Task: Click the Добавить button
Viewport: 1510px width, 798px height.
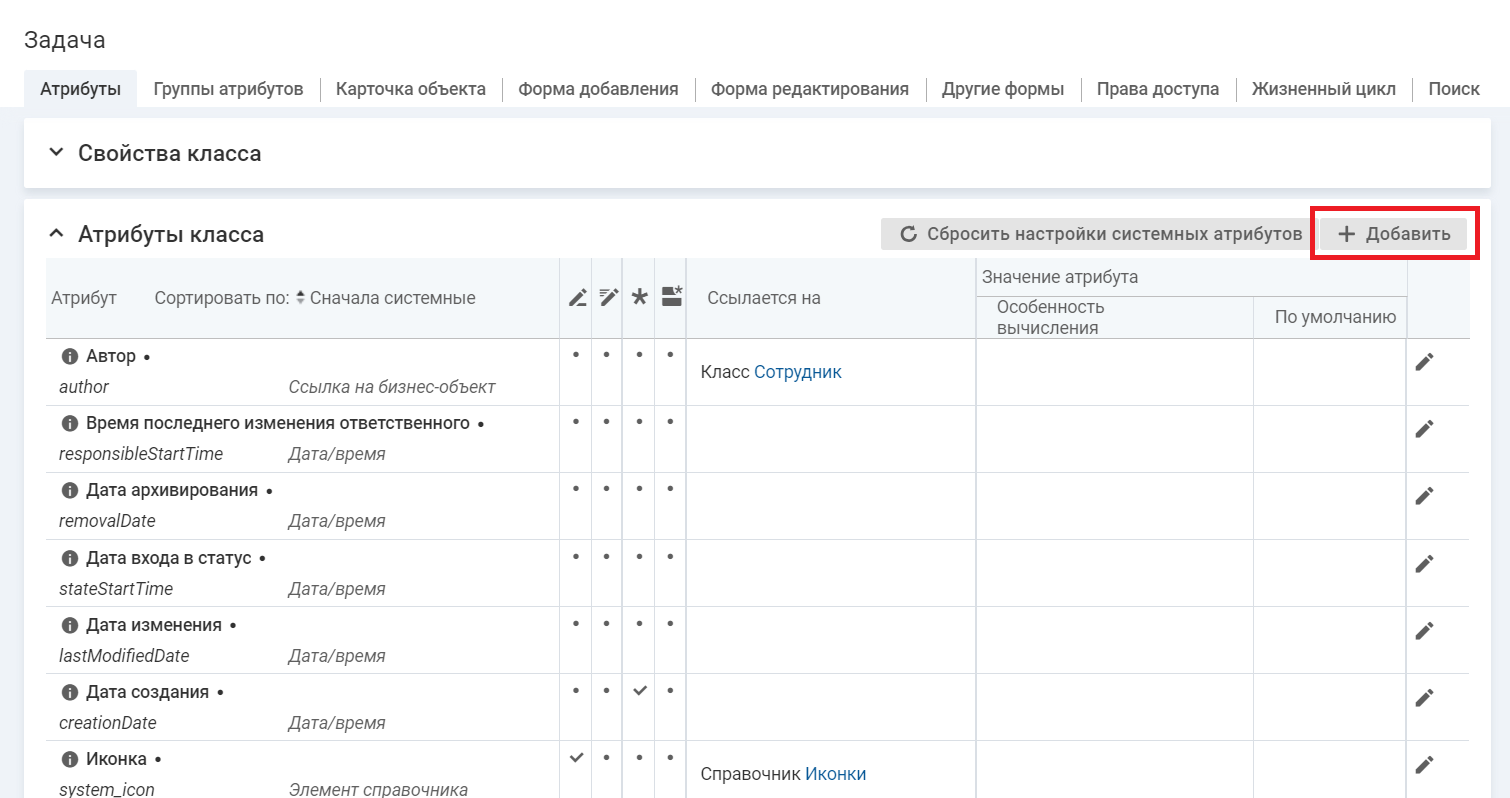Action: [x=1393, y=234]
